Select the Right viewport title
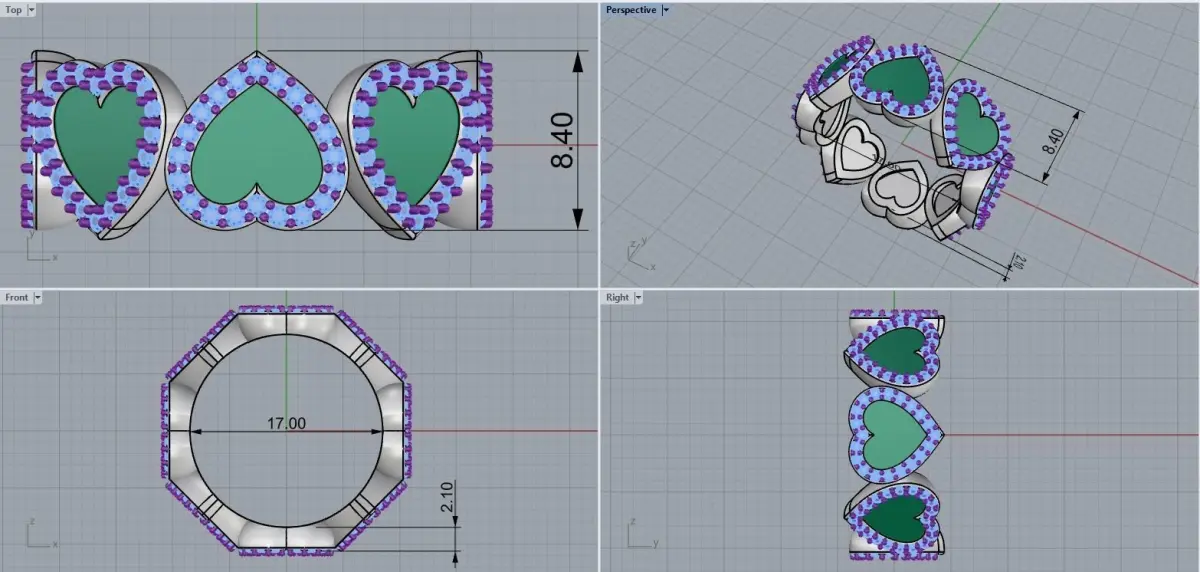Image resolution: width=1200 pixels, height=572 pixels. [617, 297]
